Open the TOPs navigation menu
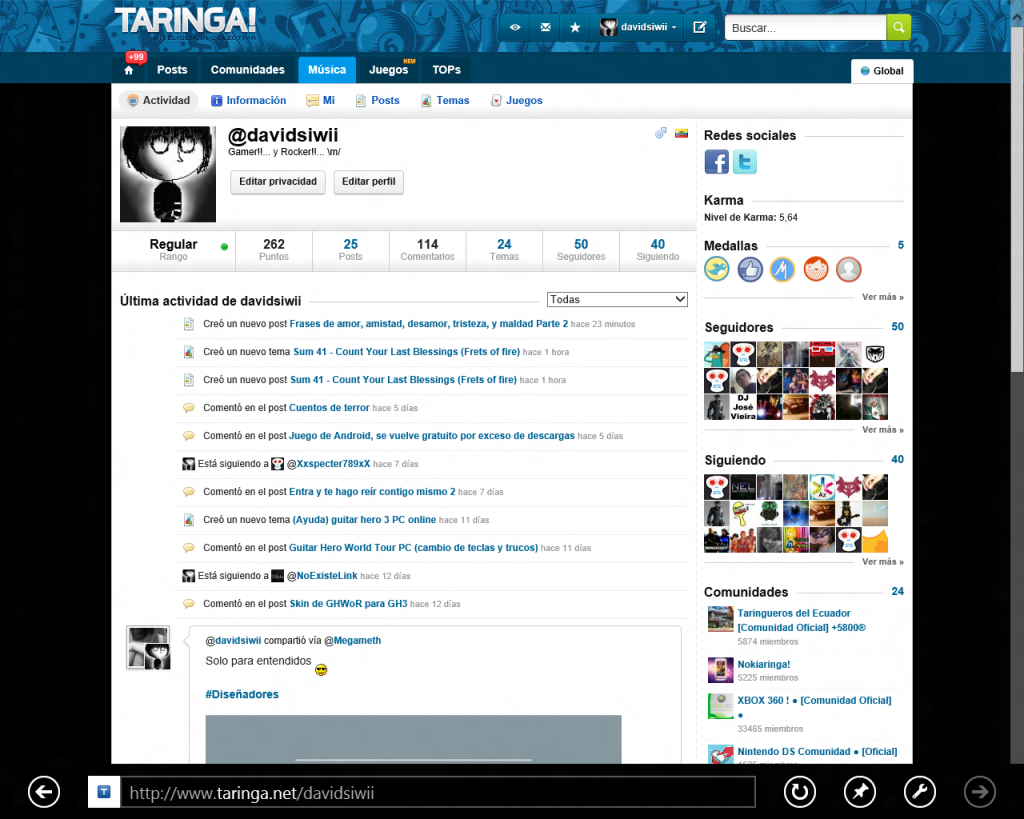Screen dimensions: 1024x819 pos(447,70)
